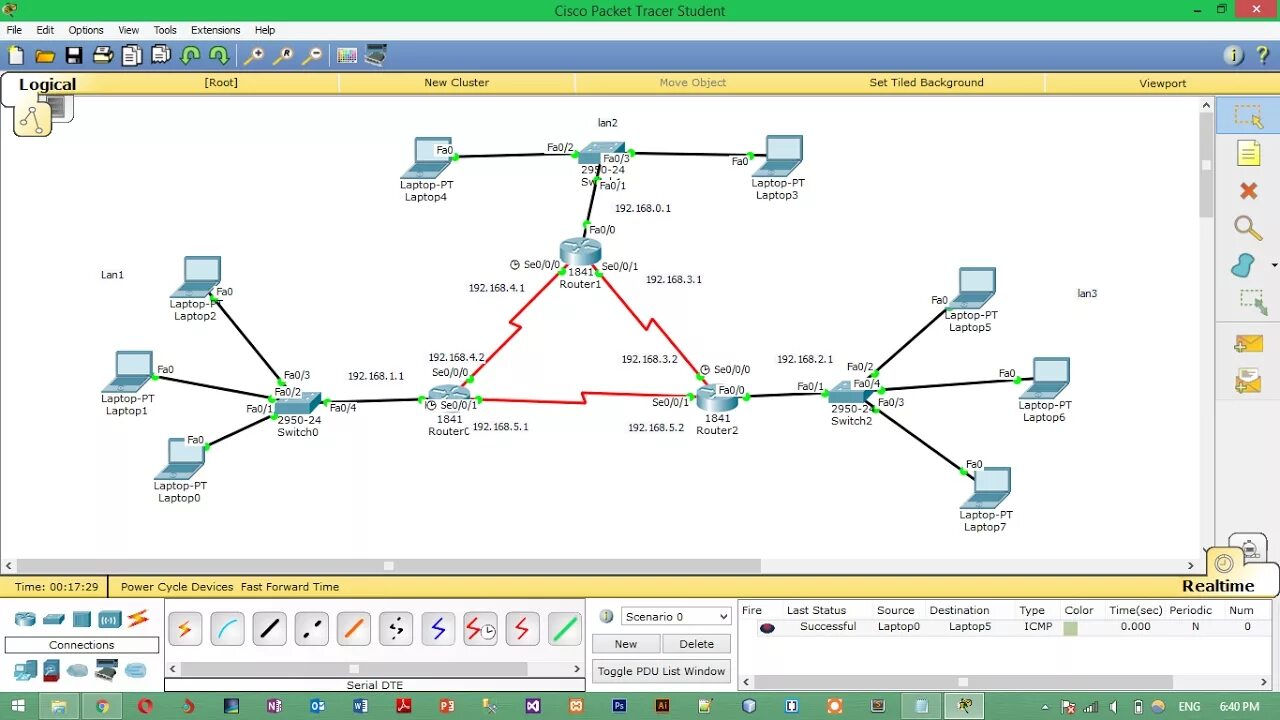Click the Logical workspace tab
Viewport: 1280px width, 720px height.
(47, 85)
